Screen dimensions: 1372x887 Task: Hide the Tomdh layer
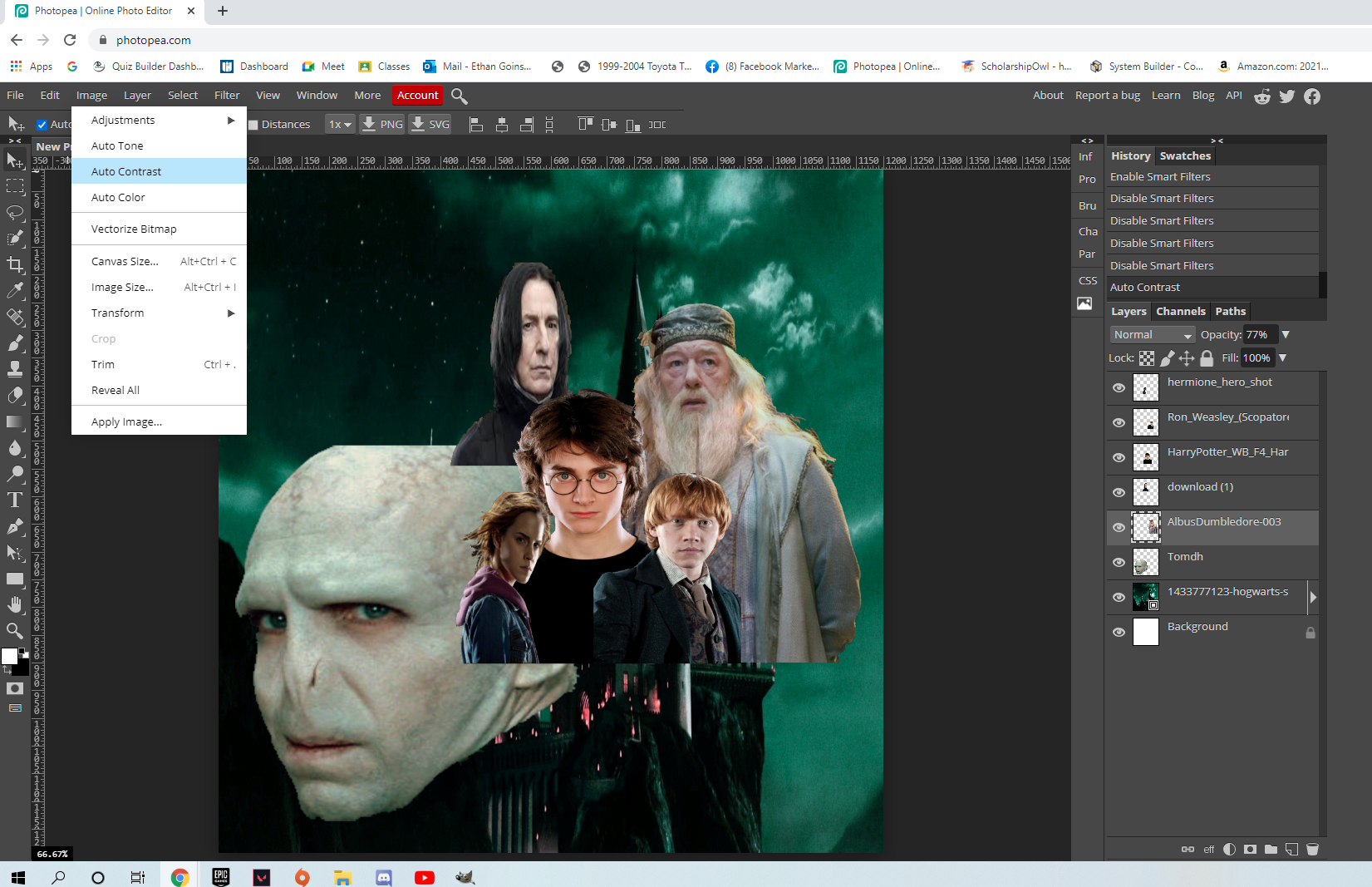[x=1119, y=562]
